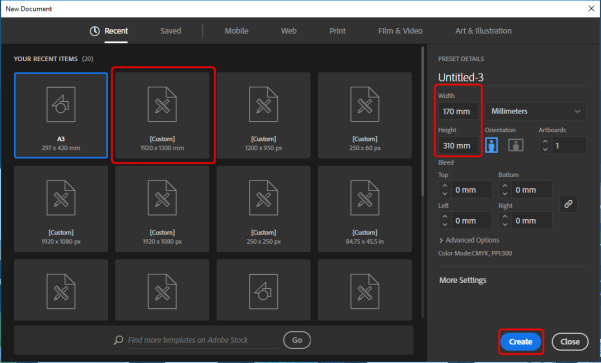Choose portrait orientation

(x=491, y=145)
